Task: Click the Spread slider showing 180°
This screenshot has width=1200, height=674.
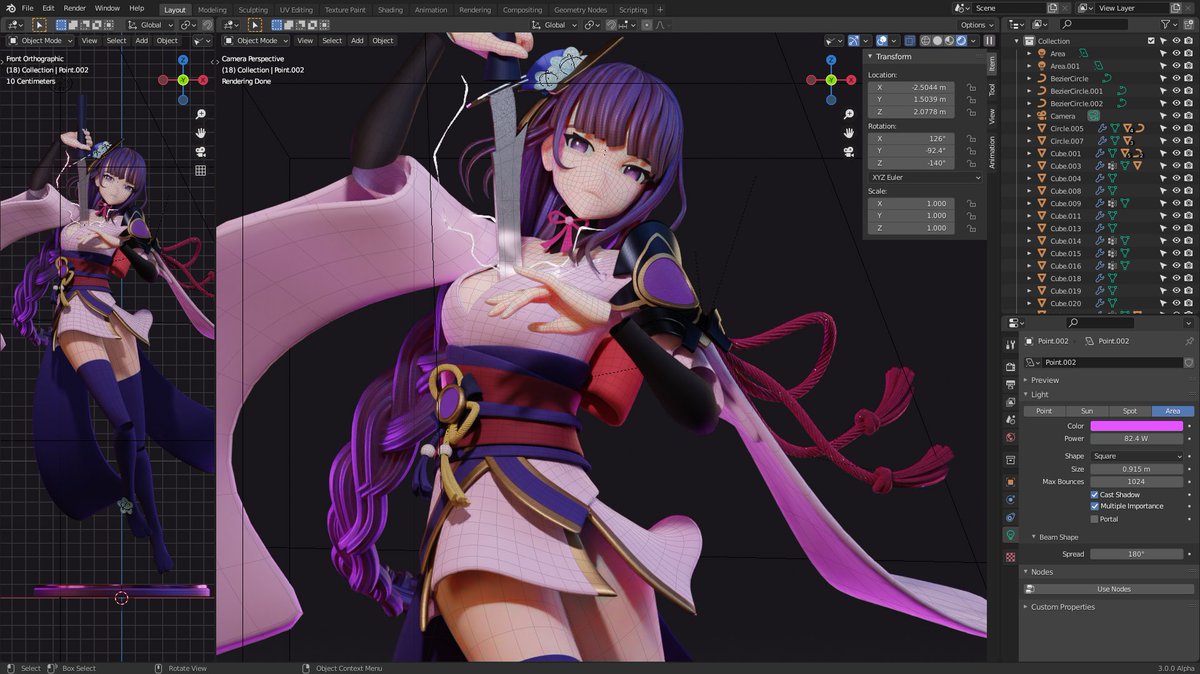Action: click(x=1136, y=554)
